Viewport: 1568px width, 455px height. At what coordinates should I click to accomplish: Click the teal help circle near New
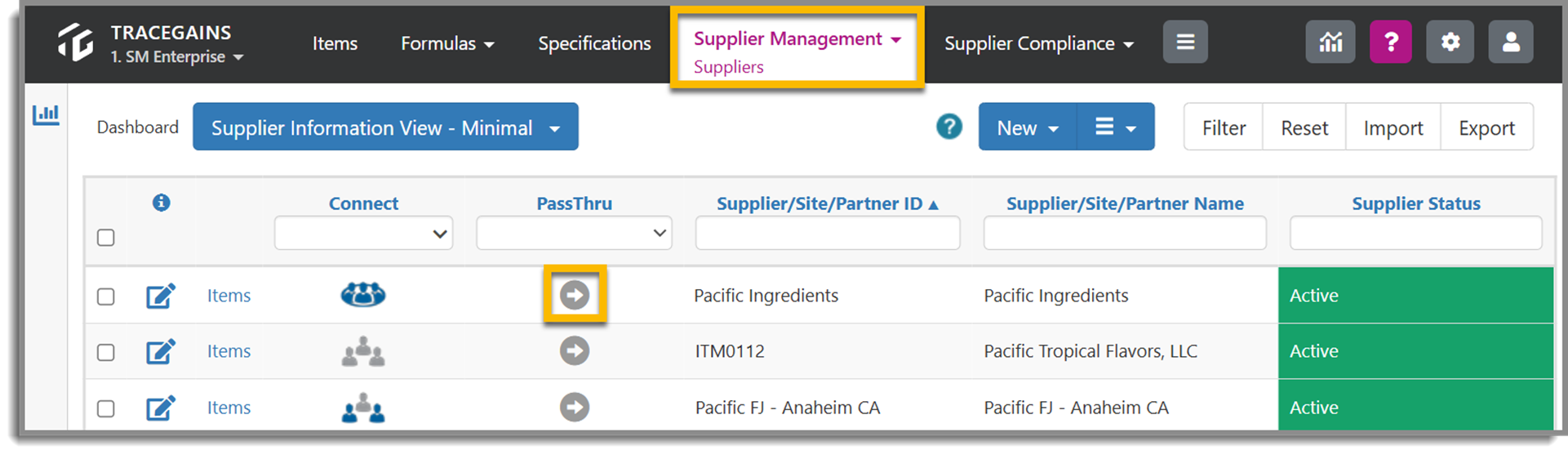[x=948, y=127]
